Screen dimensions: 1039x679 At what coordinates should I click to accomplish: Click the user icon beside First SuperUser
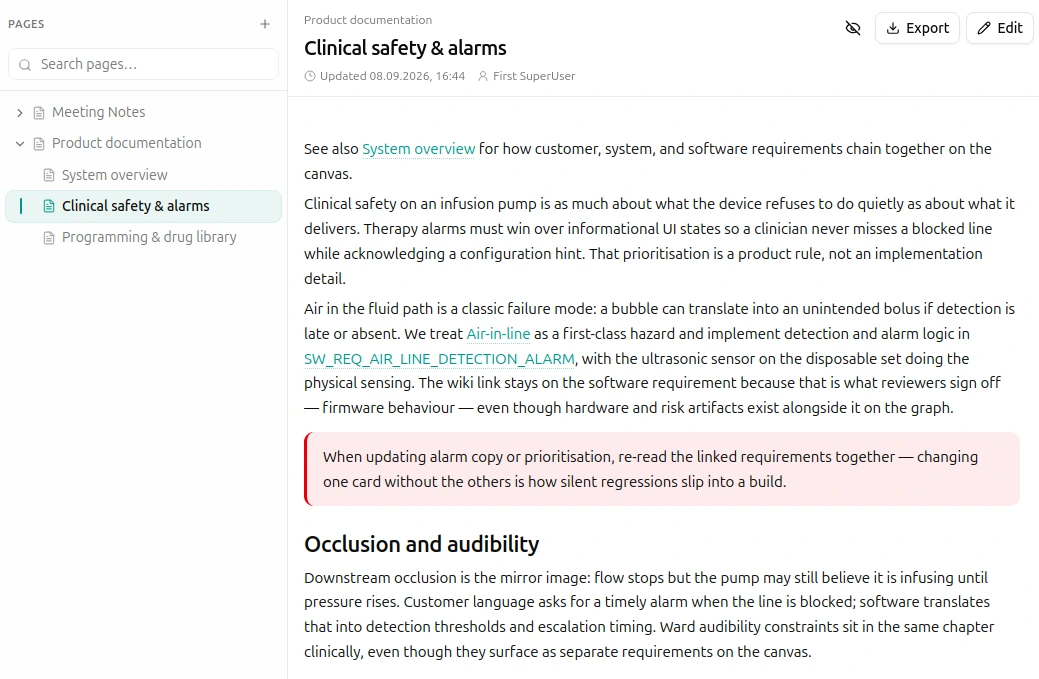point(483,76)
